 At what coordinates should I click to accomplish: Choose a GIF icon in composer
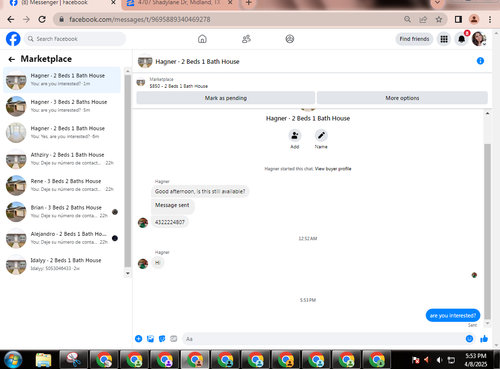[x=174, y=339]
